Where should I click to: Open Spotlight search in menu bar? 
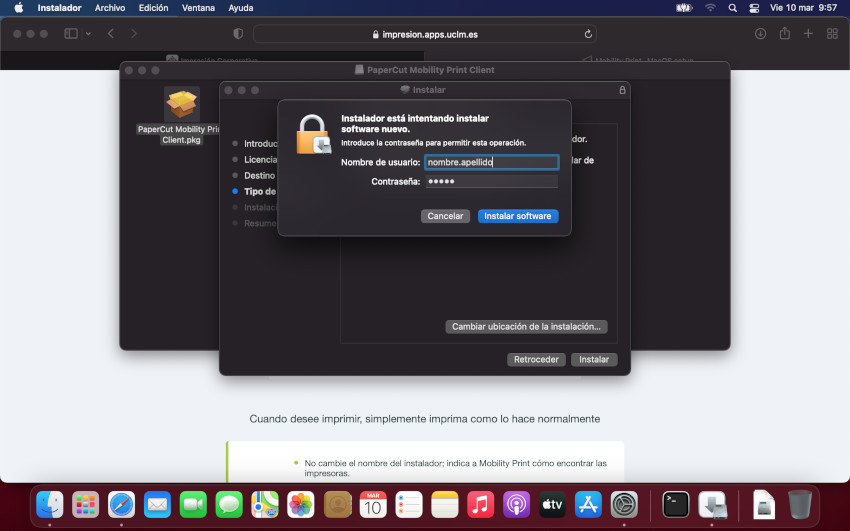[732, 8]
